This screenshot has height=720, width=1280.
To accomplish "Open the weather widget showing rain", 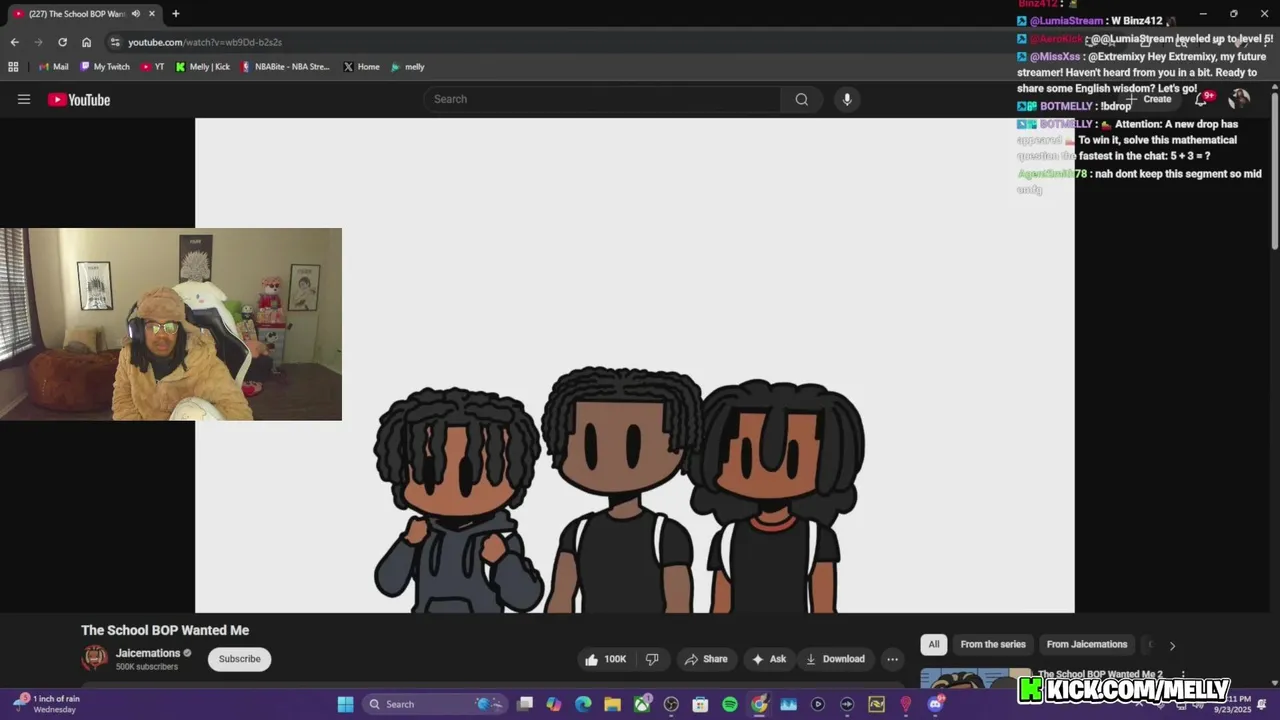I will point(46,704).
